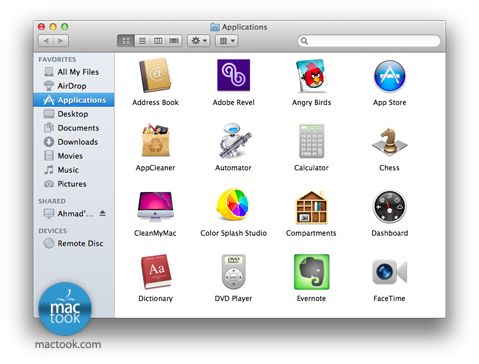This screenshot has height=364, width=479.
Task: Click the Automator robot icon
Action: tap(234, 140)
